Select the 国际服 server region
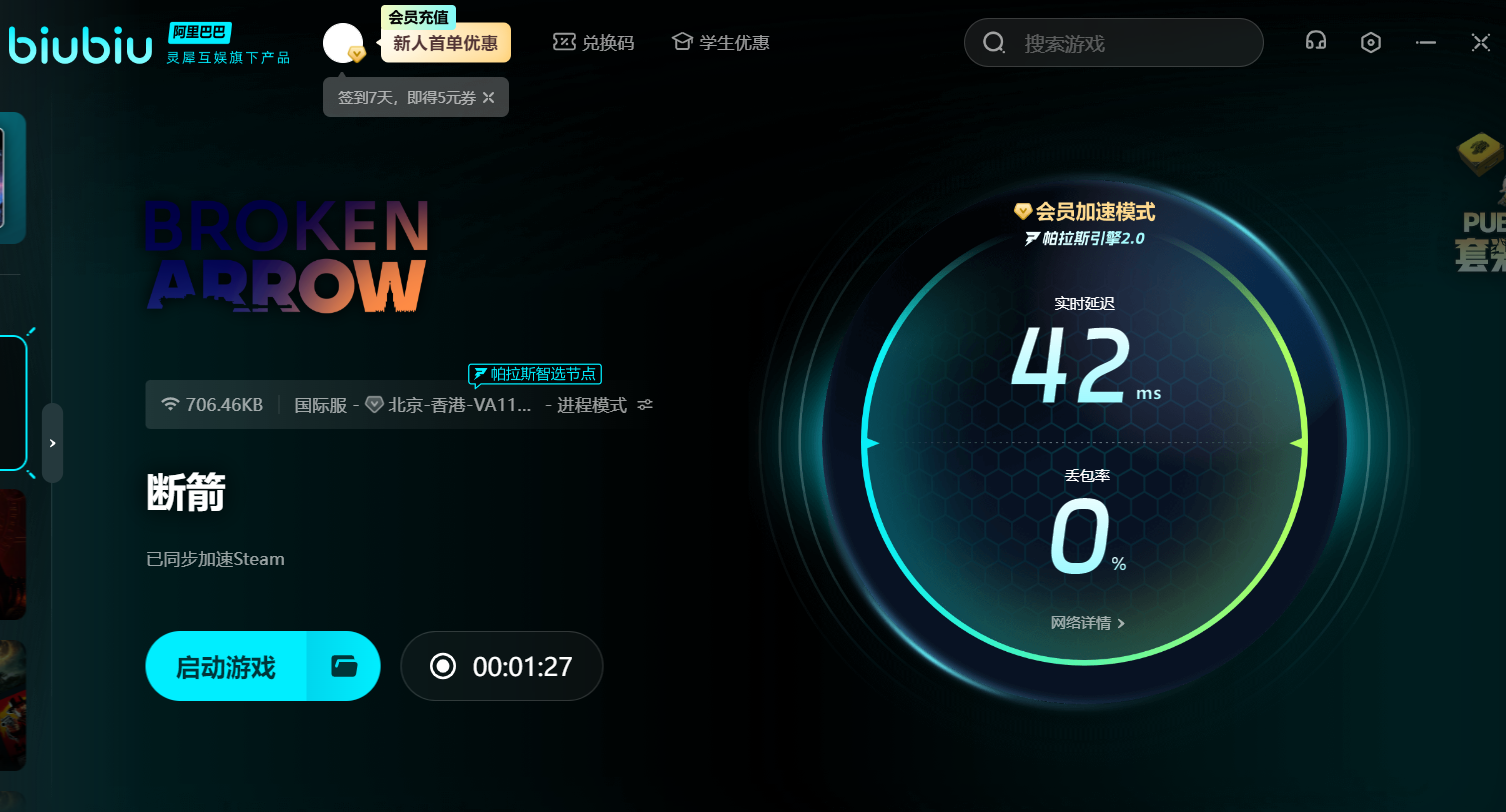This screenshot has width=1506, height=812. 320,405
